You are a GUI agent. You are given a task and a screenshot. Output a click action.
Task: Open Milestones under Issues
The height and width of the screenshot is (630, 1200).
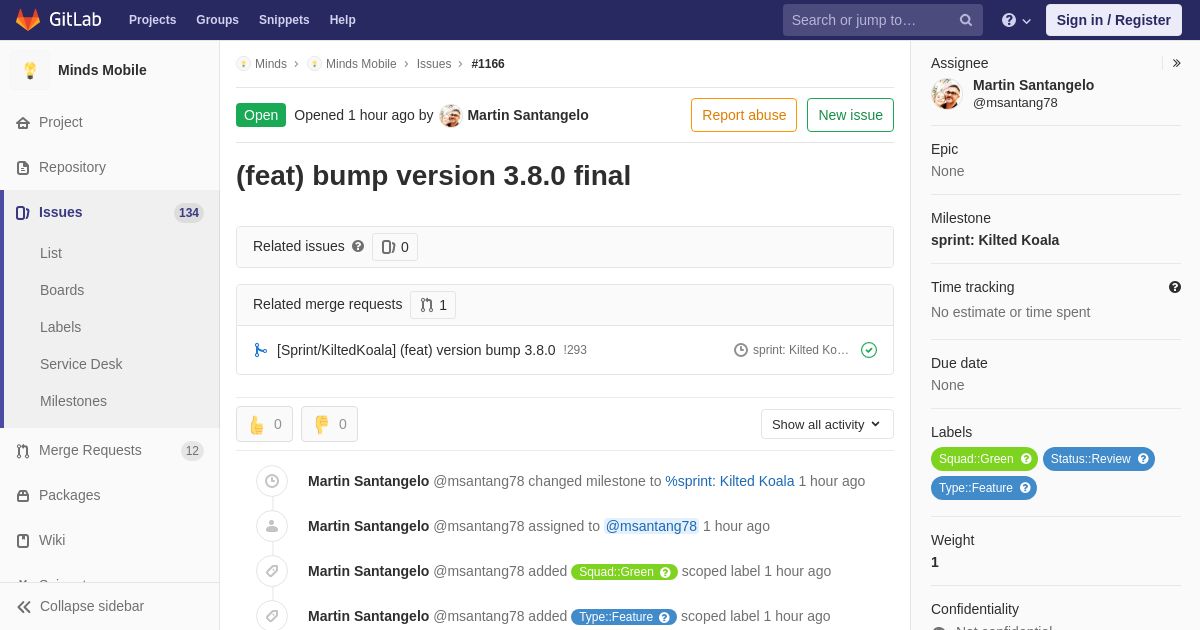tap(73, 401)
